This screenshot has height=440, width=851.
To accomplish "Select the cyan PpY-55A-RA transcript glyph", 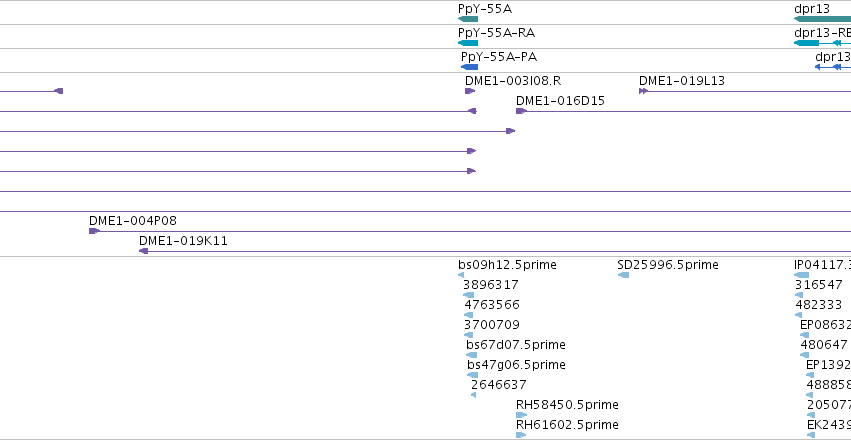I will pos(468,43).
